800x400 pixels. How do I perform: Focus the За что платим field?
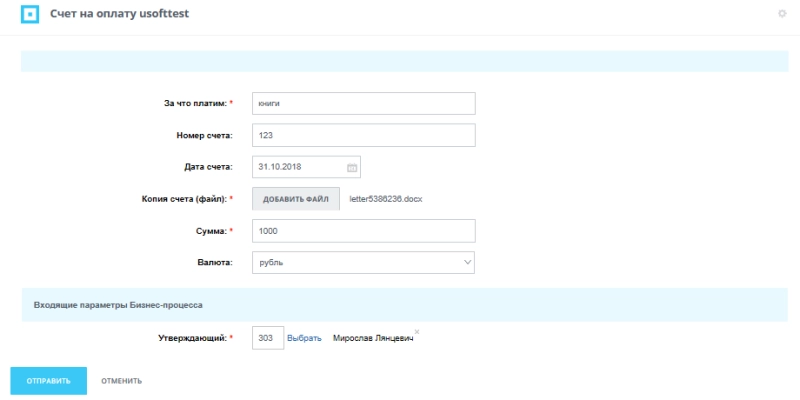363,103
